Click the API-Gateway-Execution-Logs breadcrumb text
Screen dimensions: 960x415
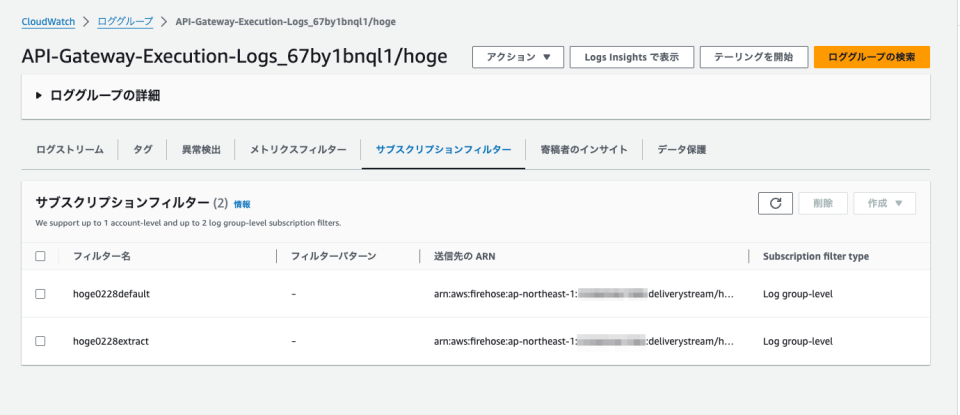[286, 21]
